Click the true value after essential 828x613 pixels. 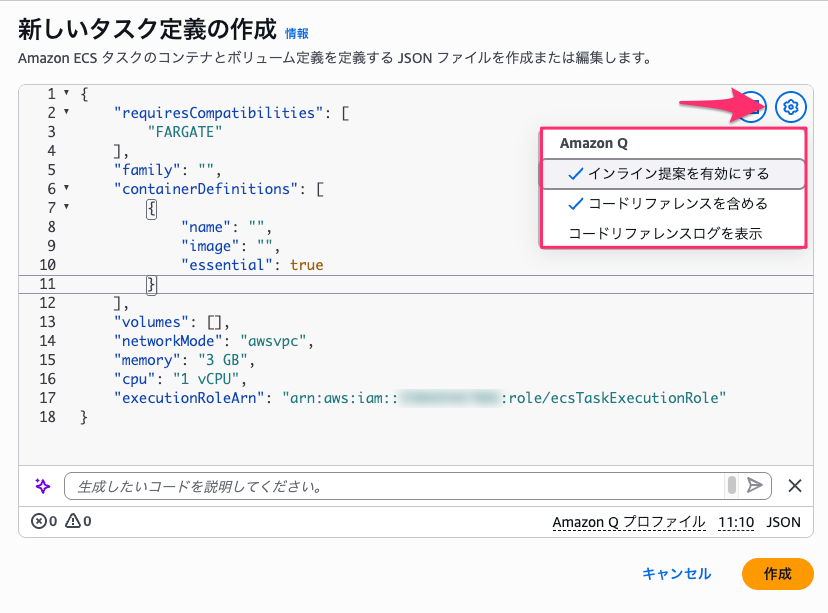click(306, 265)
